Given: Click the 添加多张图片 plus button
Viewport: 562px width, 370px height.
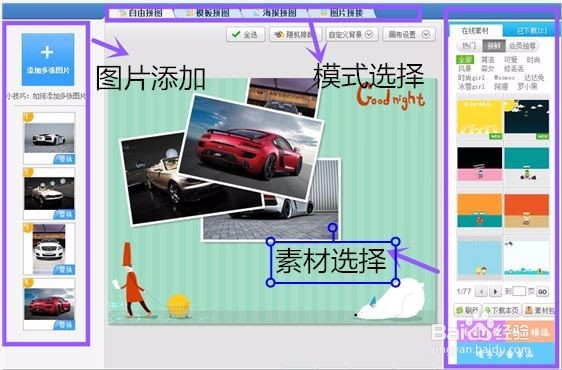Looking at the screenshot, I should (x=48, y=60).
